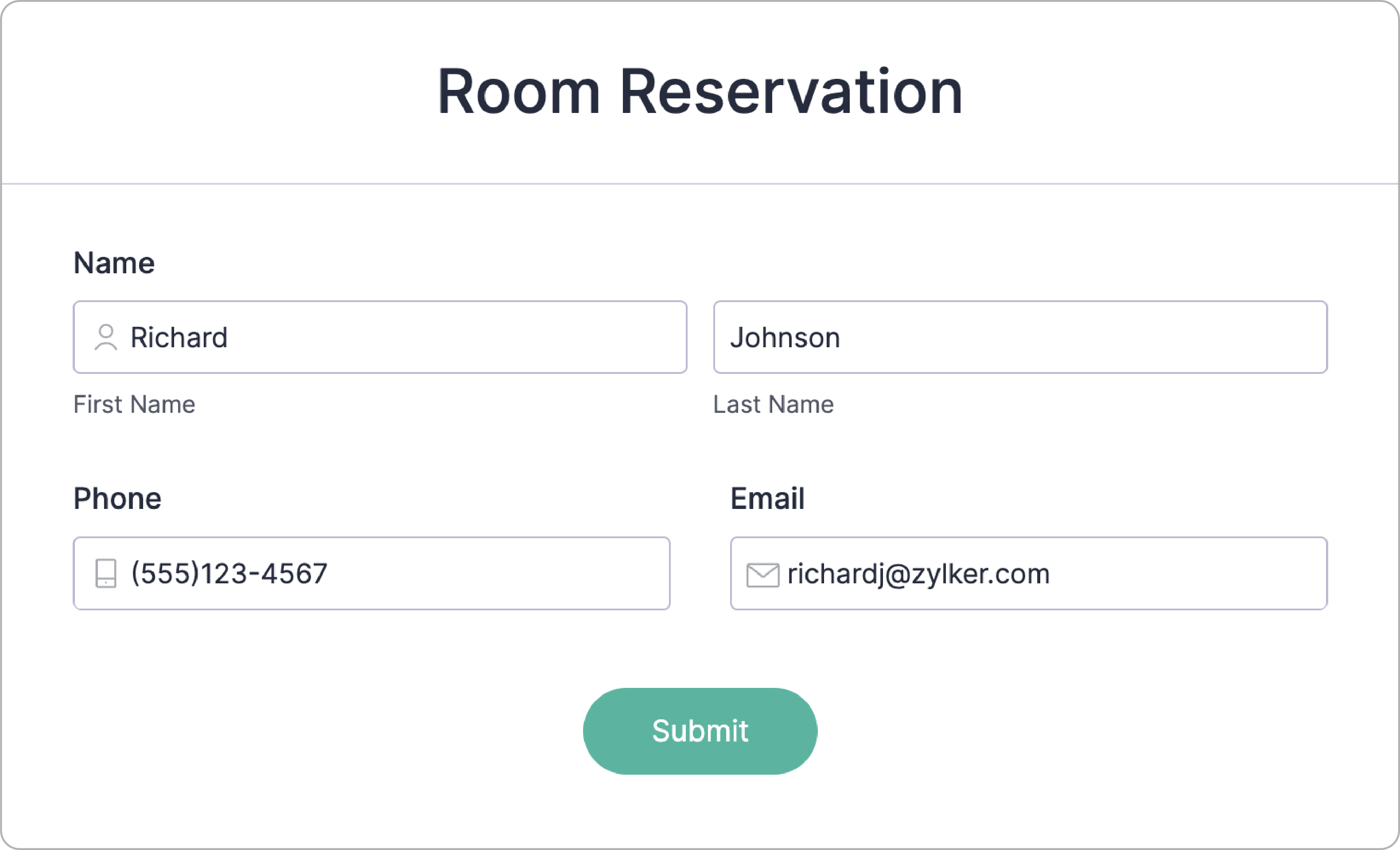1400x850 pixels.
Task: Place cursor on the text "Richard"
Action: coord(179,338)
